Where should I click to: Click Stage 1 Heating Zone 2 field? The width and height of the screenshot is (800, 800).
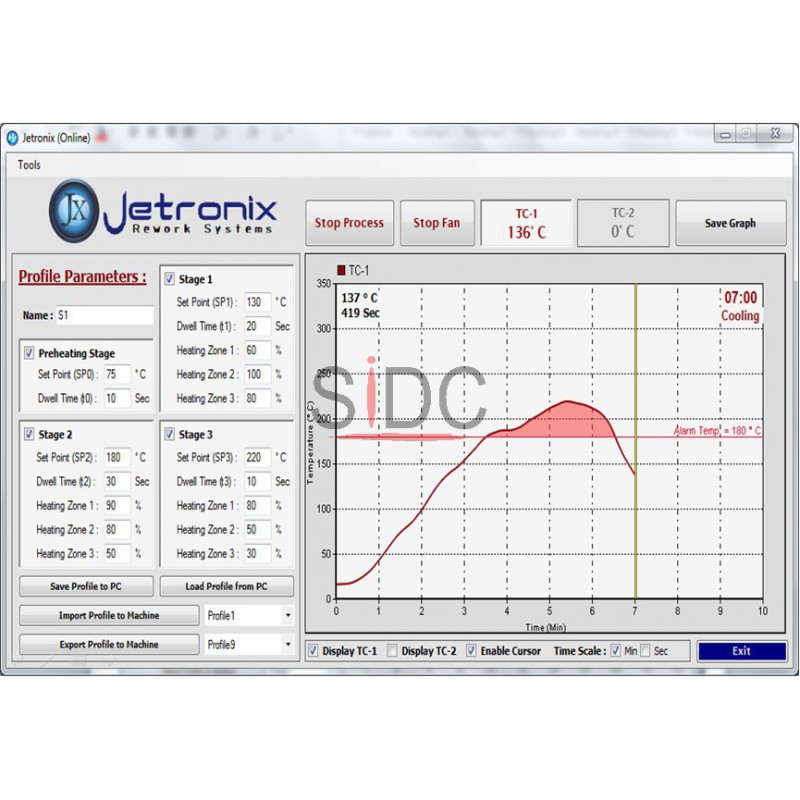coord(258,374)
